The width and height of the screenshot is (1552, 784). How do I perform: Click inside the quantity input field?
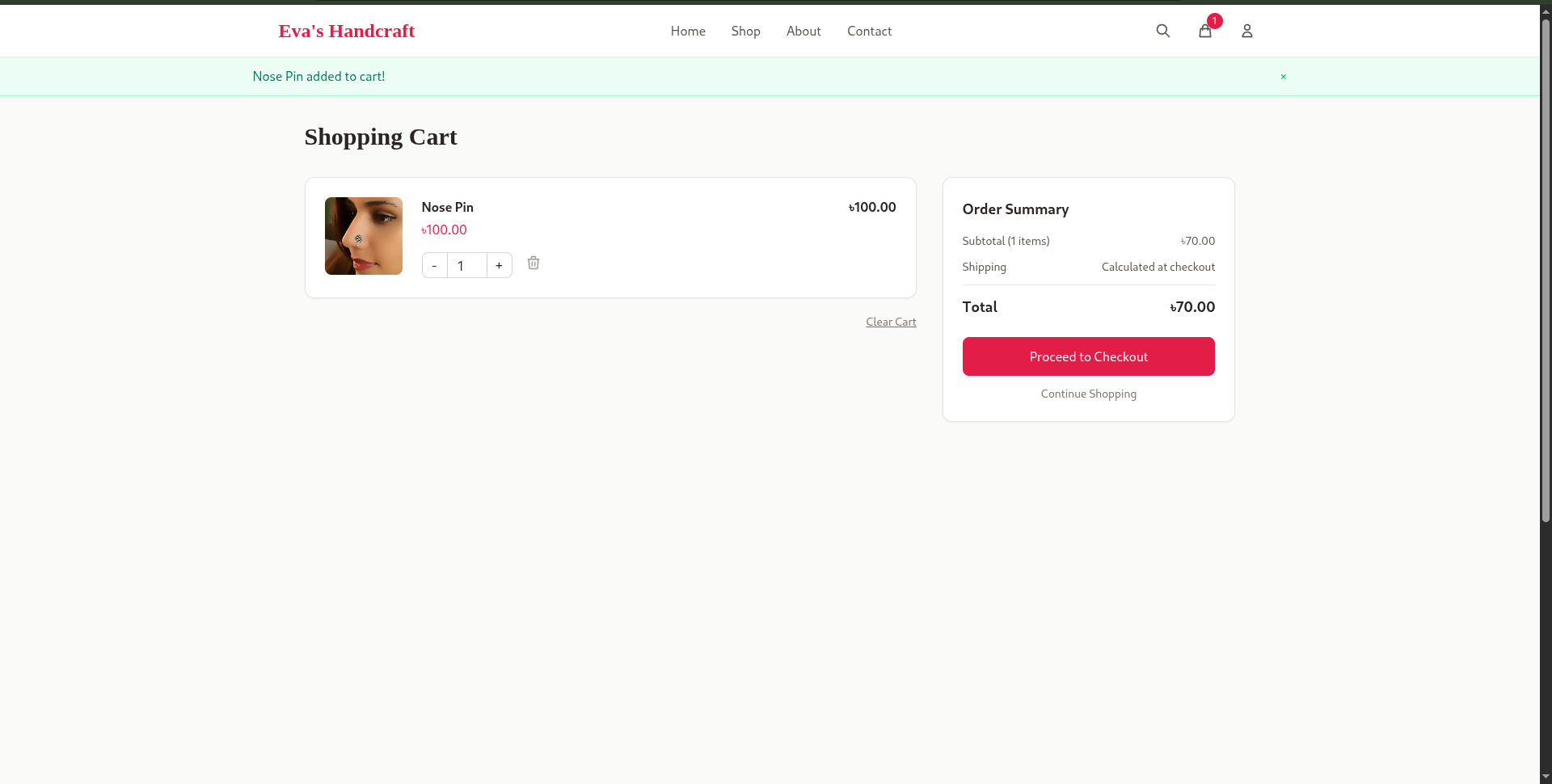(466, 264)
